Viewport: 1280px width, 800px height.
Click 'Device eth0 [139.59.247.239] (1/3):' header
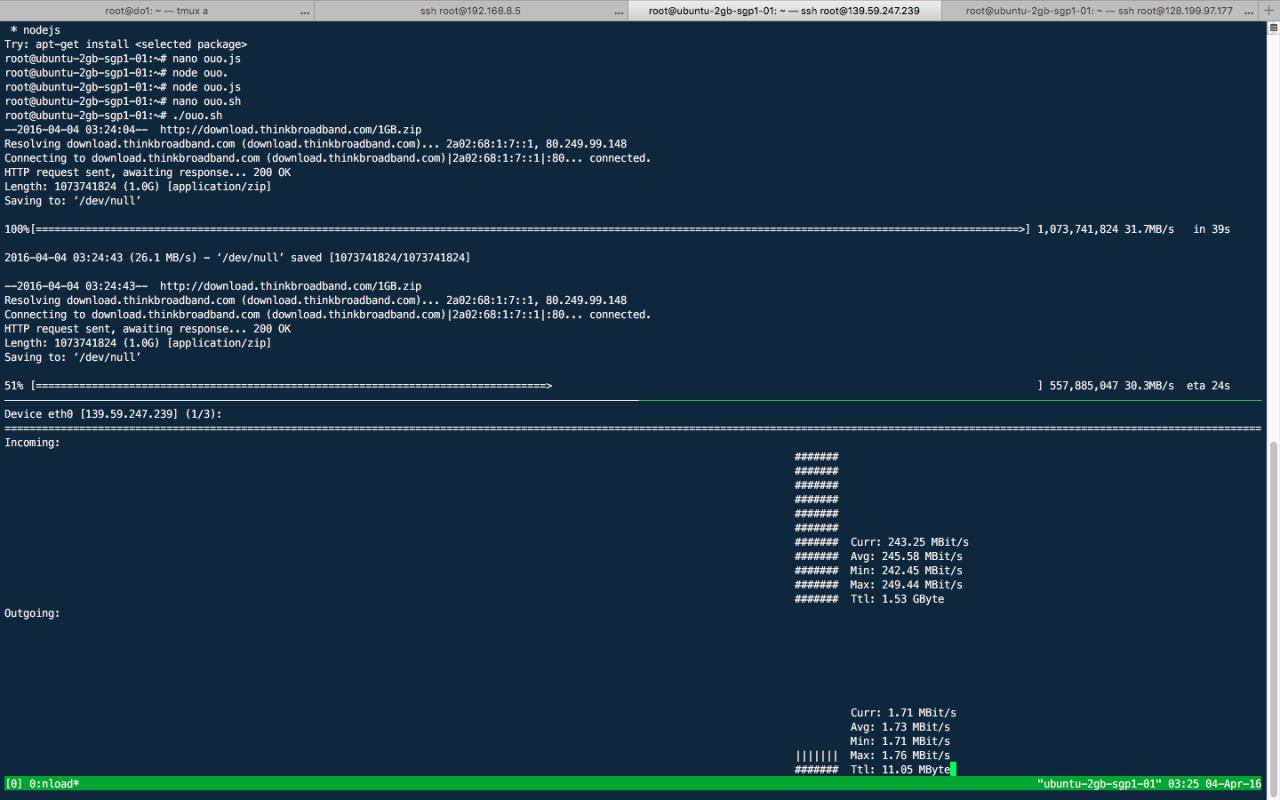pos(113,413)
